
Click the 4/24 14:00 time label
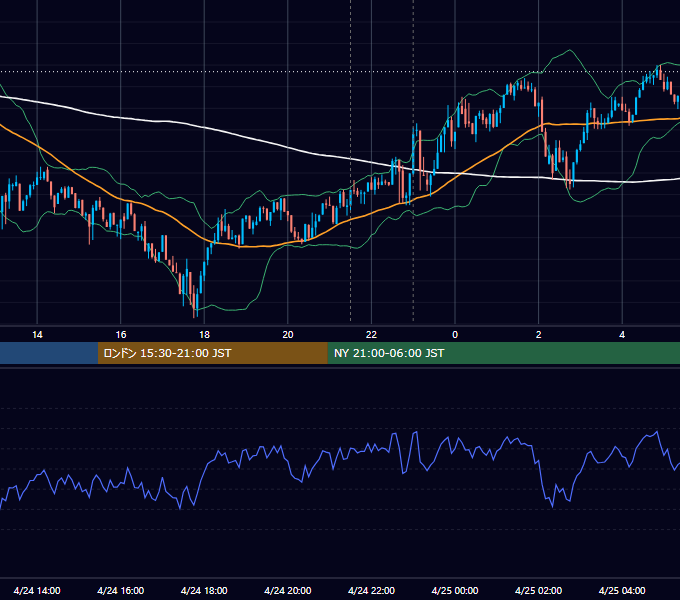(x=37, y=590)
